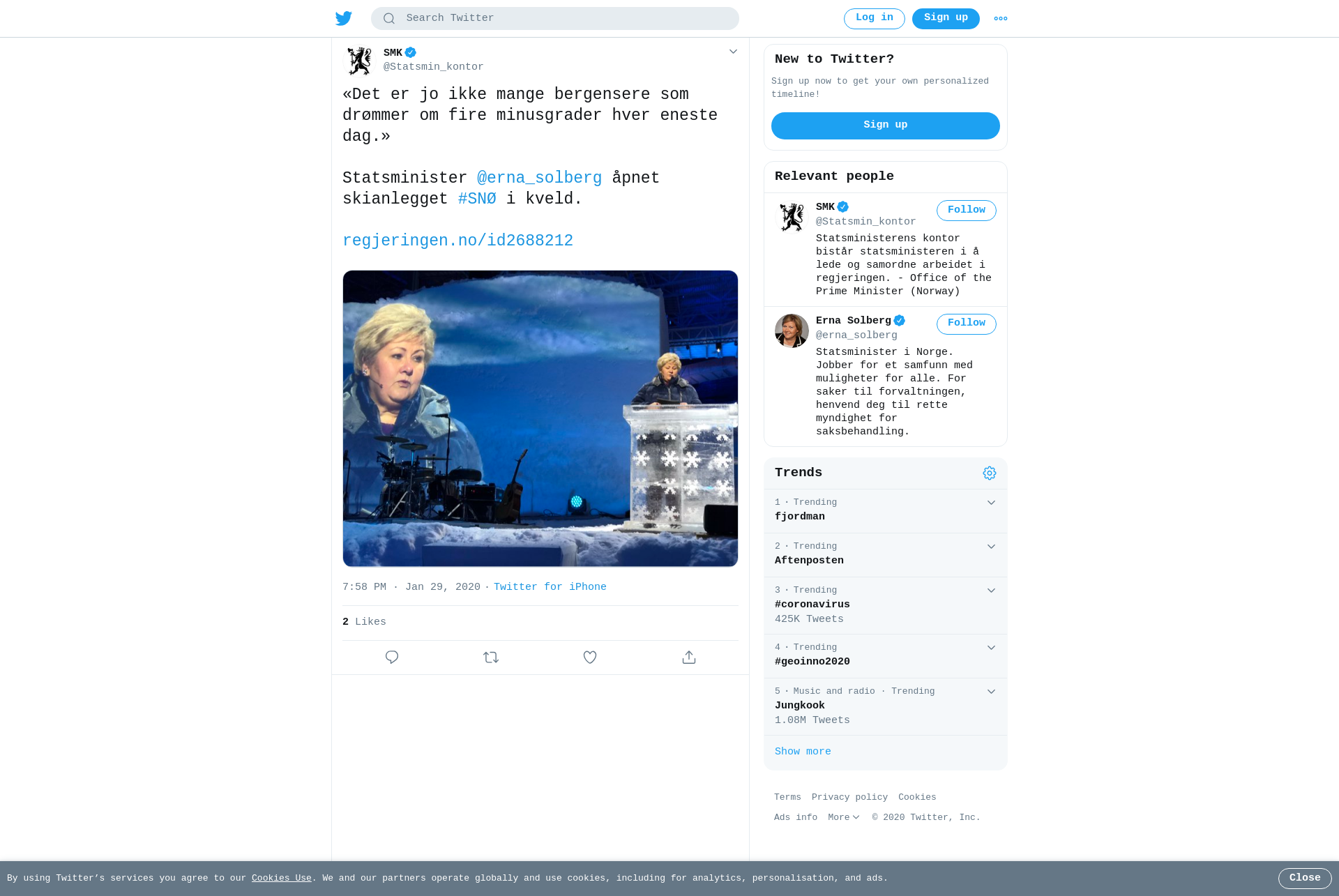
Task: Open the tweet photo of the speech
Action: (540, 418)
